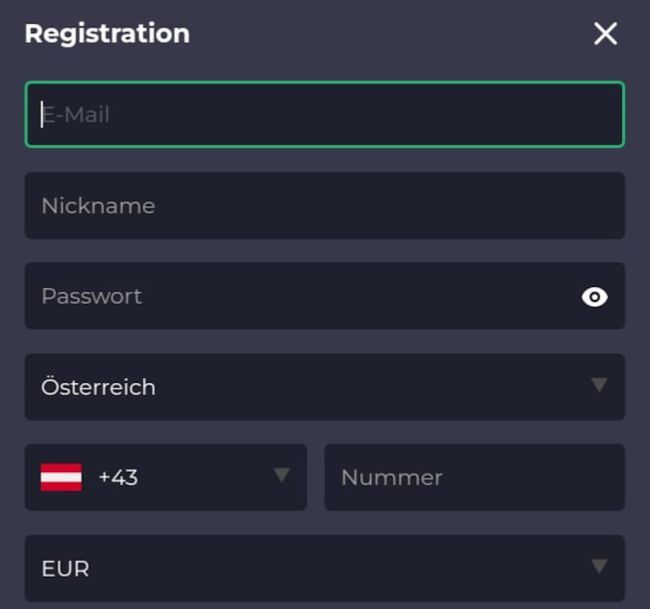Screen dimensions: 650x609
Task: Click the +43 code label
Action: (118, 478)
